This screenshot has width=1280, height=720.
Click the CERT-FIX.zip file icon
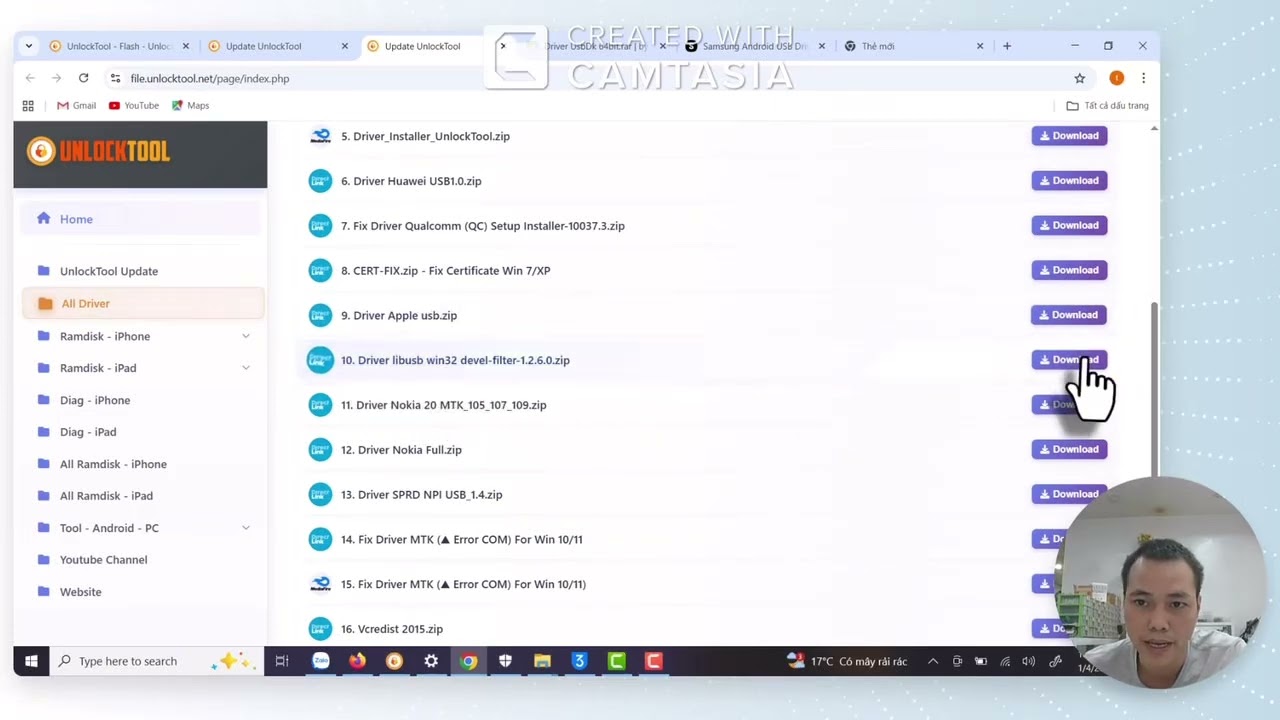(320, 270)
